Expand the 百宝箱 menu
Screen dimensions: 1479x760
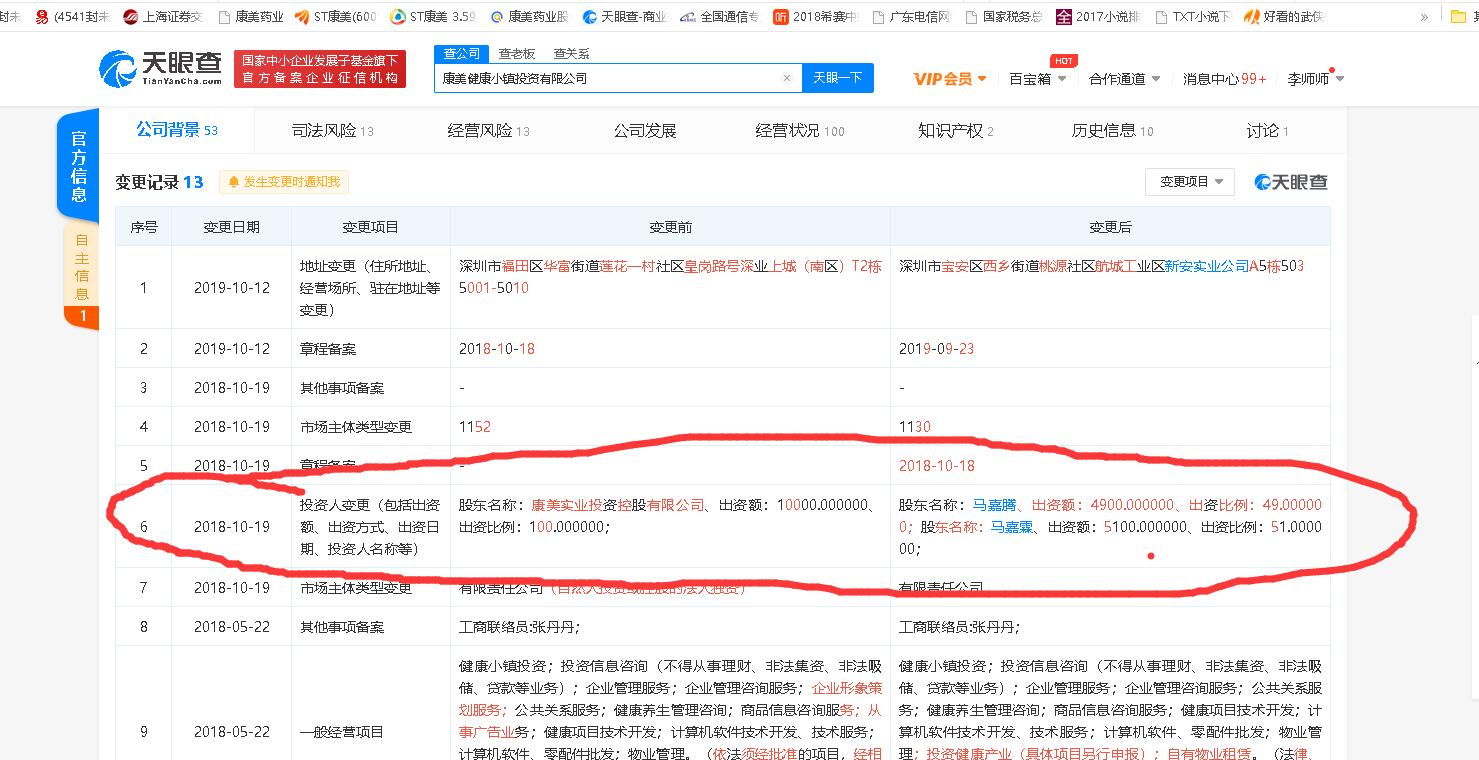pyautogui.click(x=1037, y=79)
